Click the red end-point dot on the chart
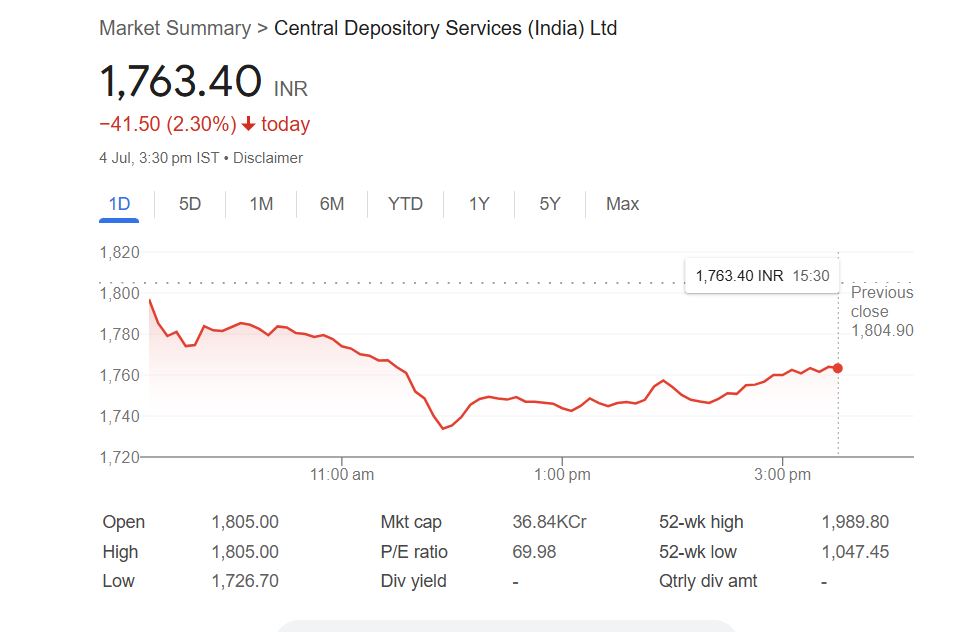The image size is (974, 632). (x=837, y=368)
